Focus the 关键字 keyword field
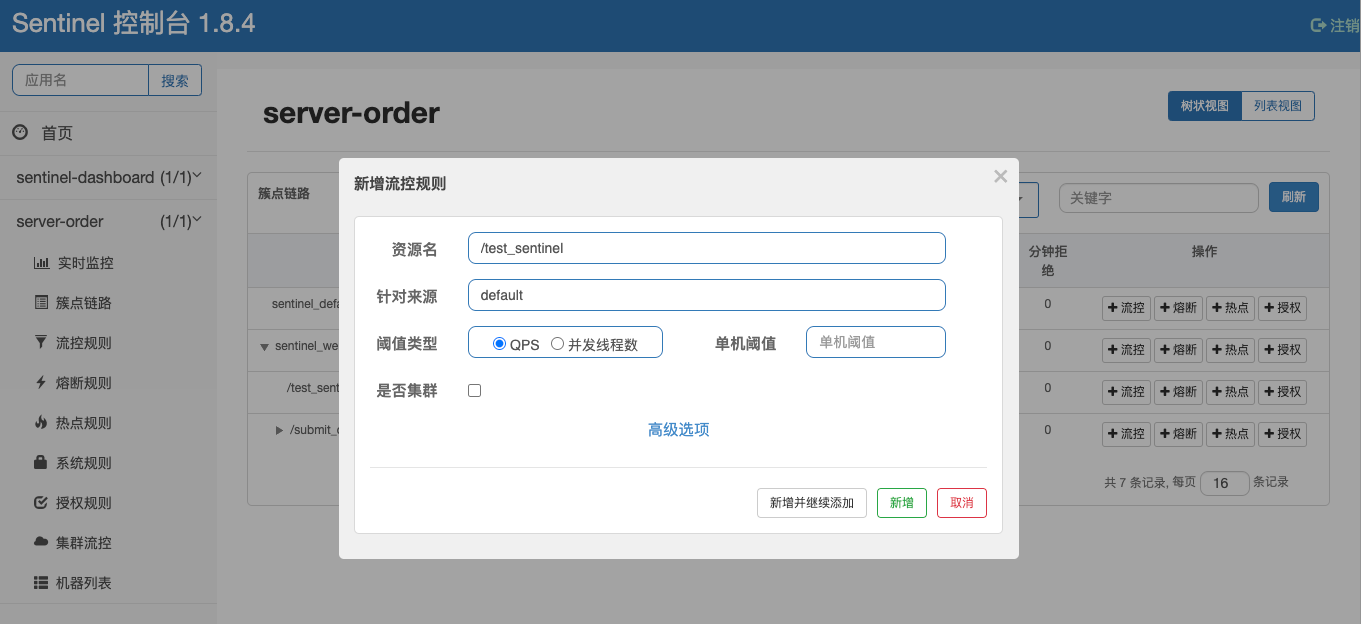Viewport: 1361px width, 624px height. [x=1159, y=198]
